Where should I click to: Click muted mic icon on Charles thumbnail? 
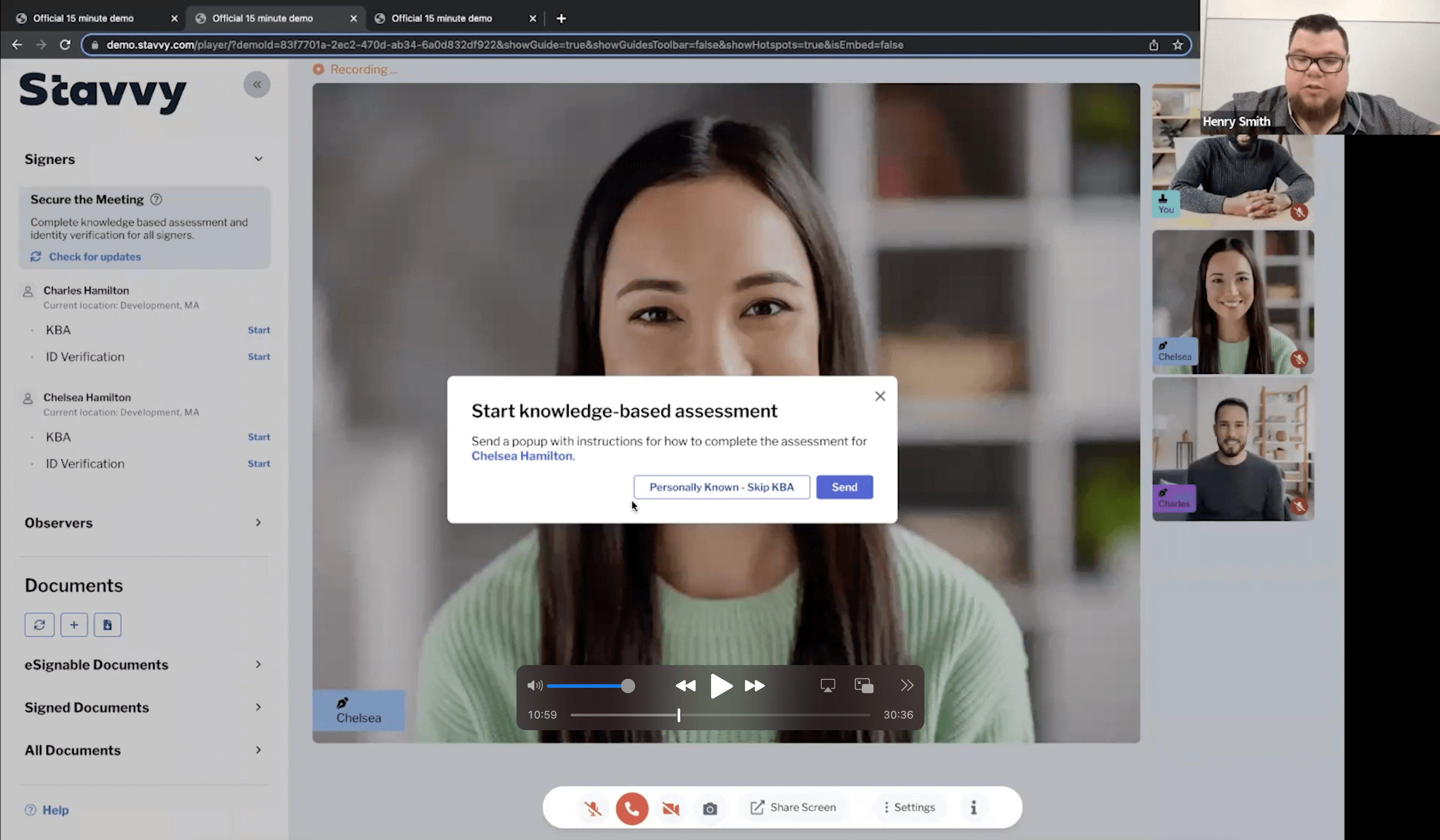1299,506
